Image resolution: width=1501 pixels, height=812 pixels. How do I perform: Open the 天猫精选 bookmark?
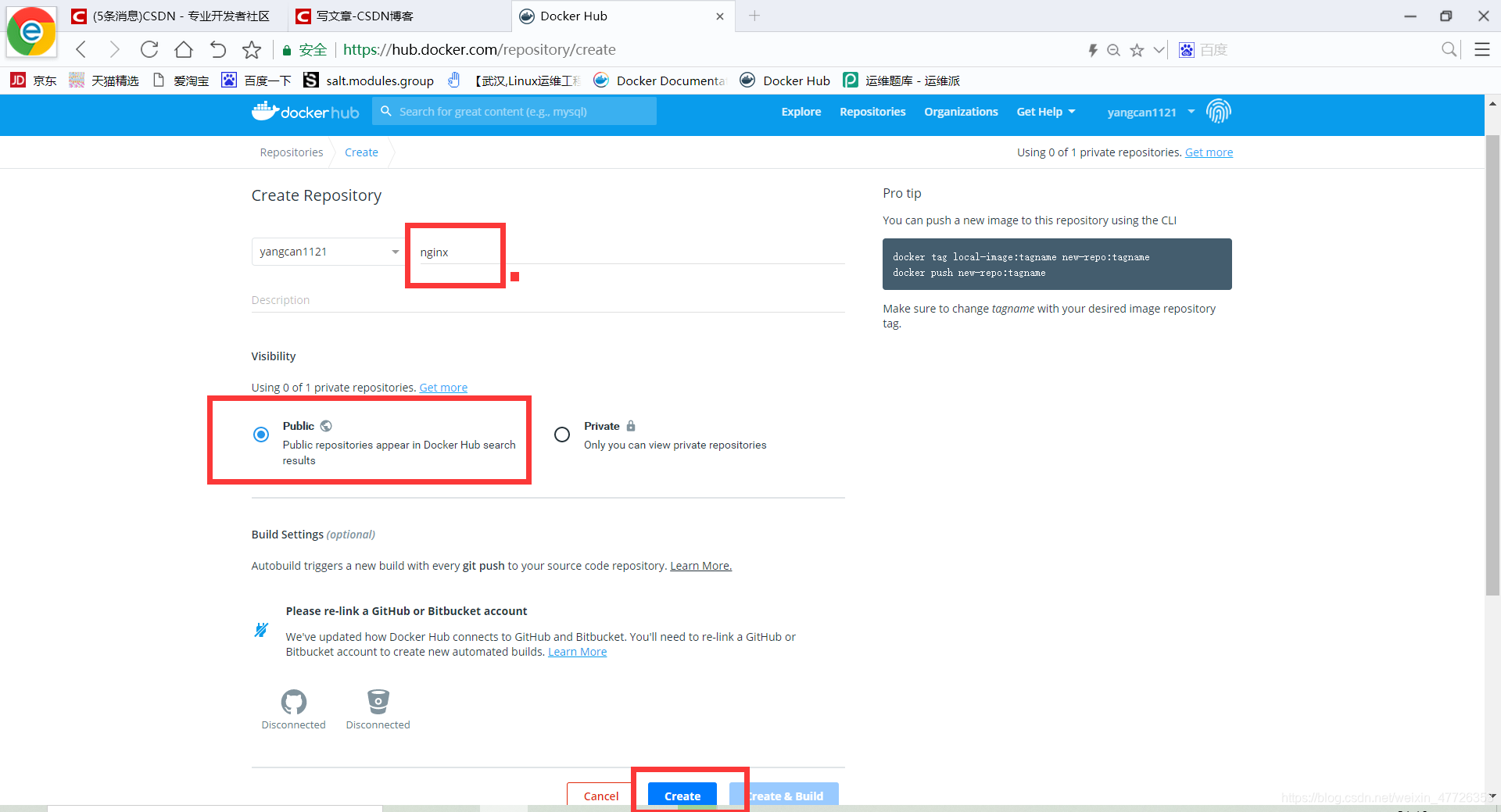click(103, 80)
